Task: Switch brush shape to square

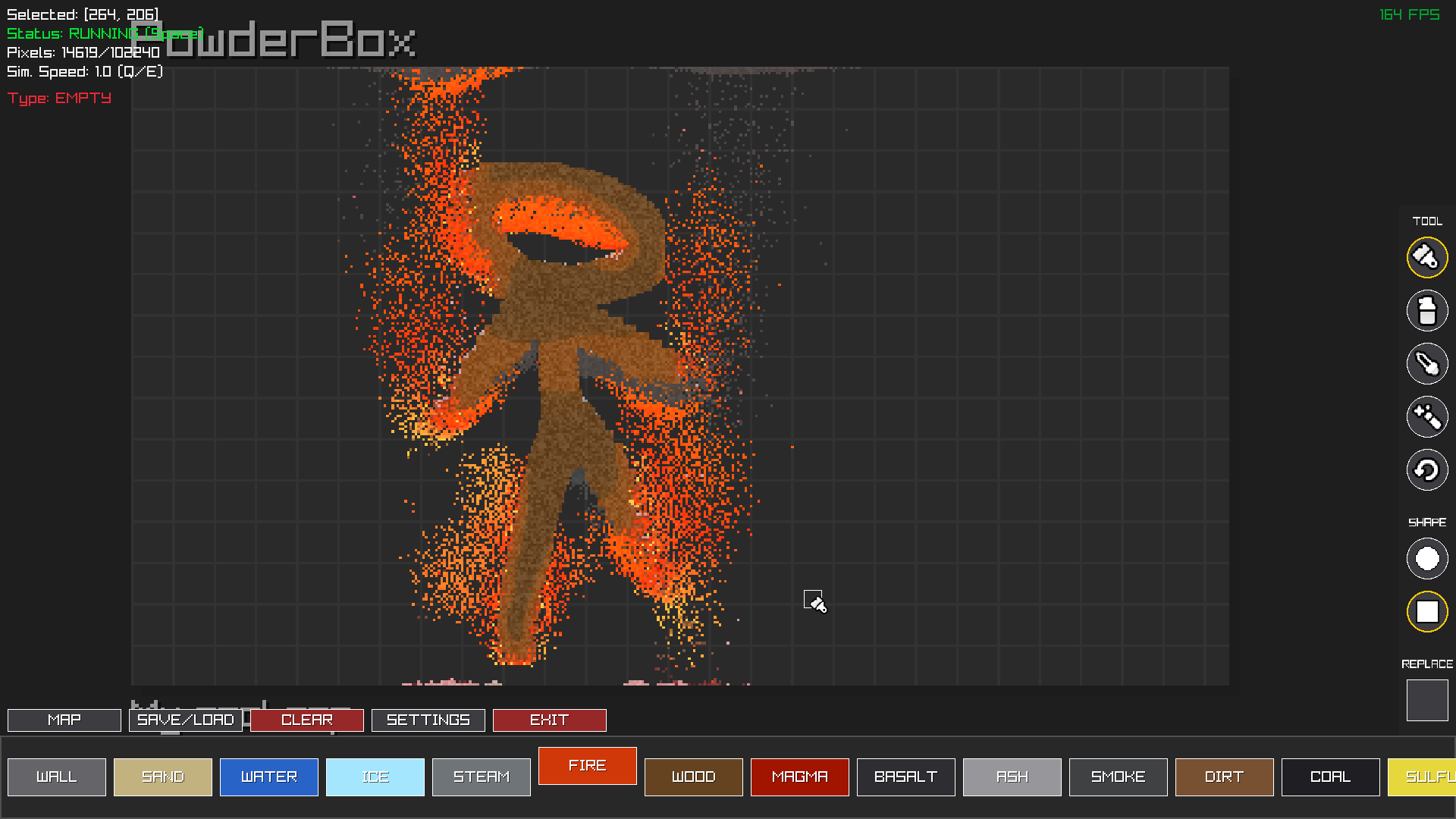Action: tap(1426, 611)
